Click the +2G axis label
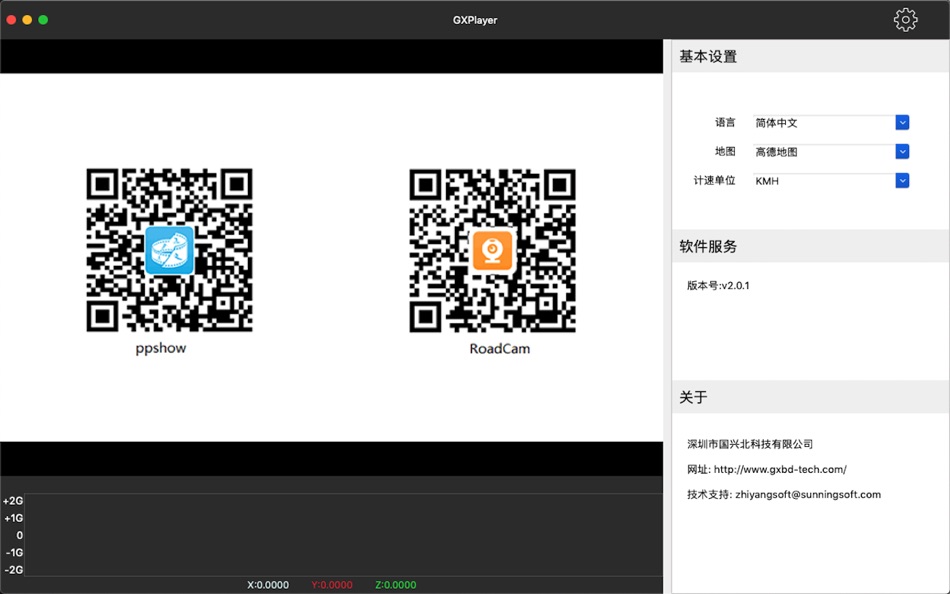Screen dimensions: 950x594 (x=13, y=501)
